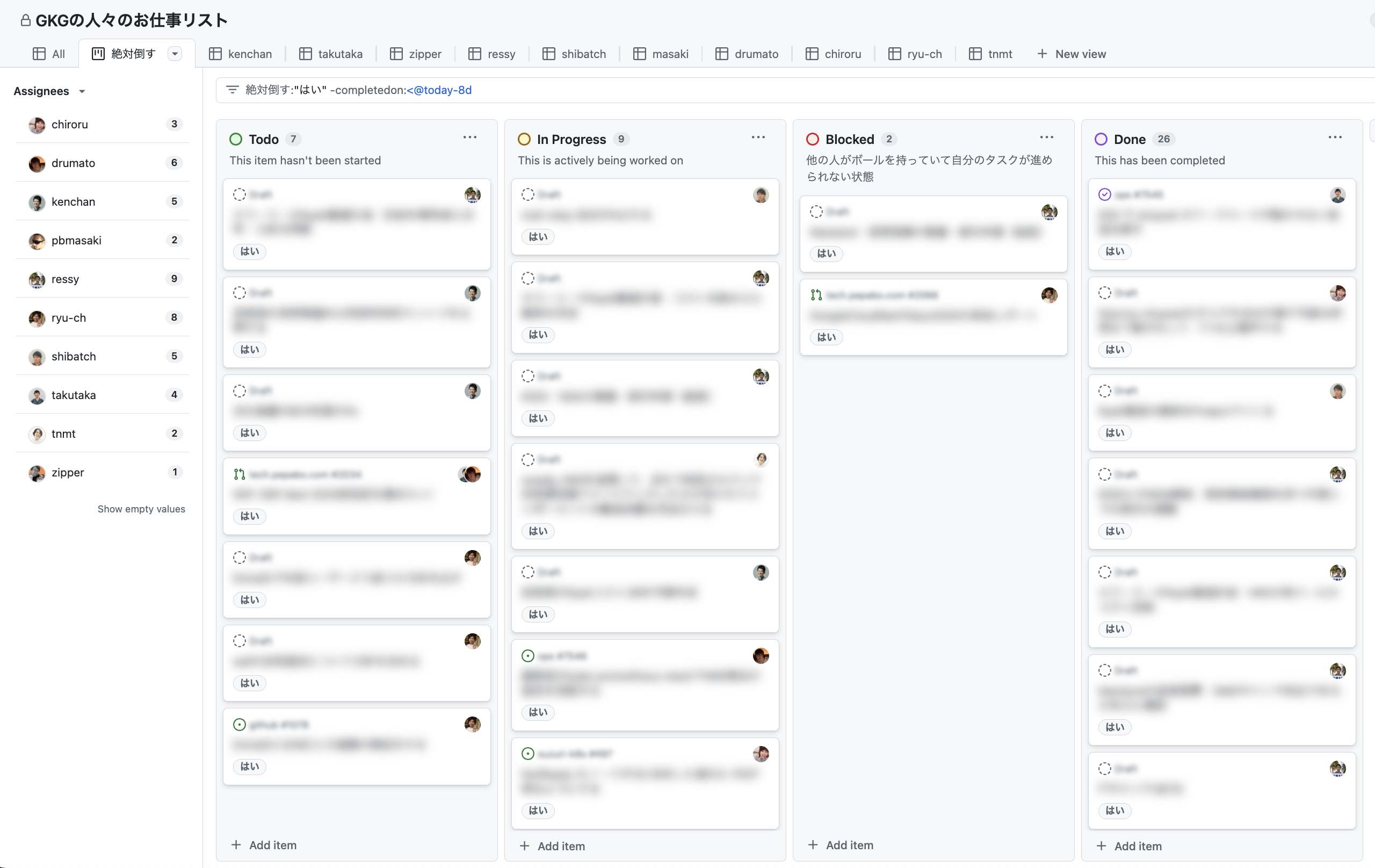Click New view button
The height and width of the screenshot is (868, 1375).
[1071, 54]
